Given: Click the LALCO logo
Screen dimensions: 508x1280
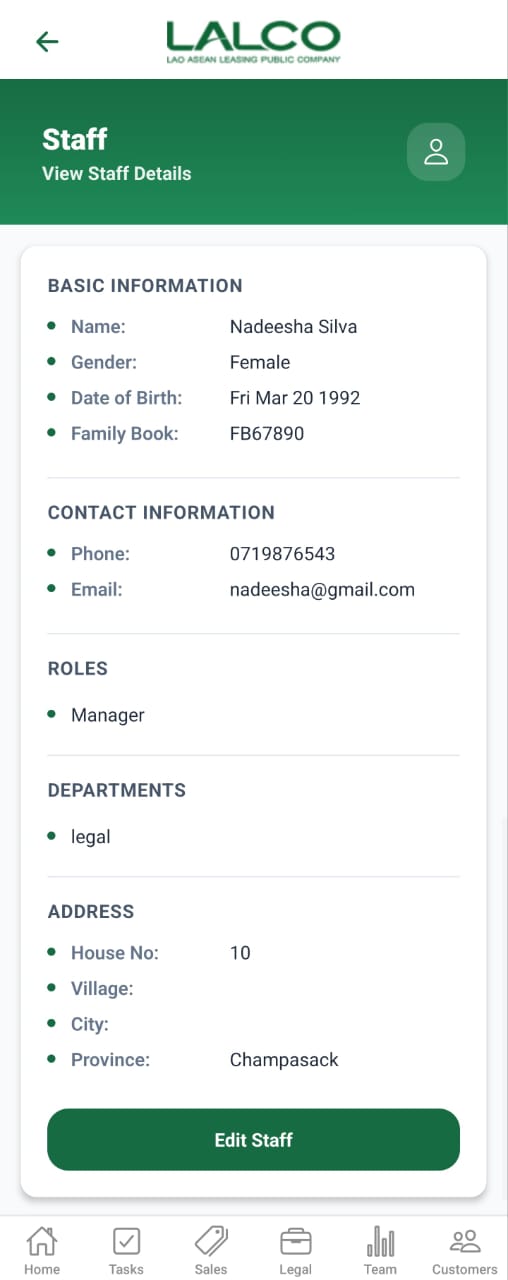Looking at the screenshot, I should (253, 41).
